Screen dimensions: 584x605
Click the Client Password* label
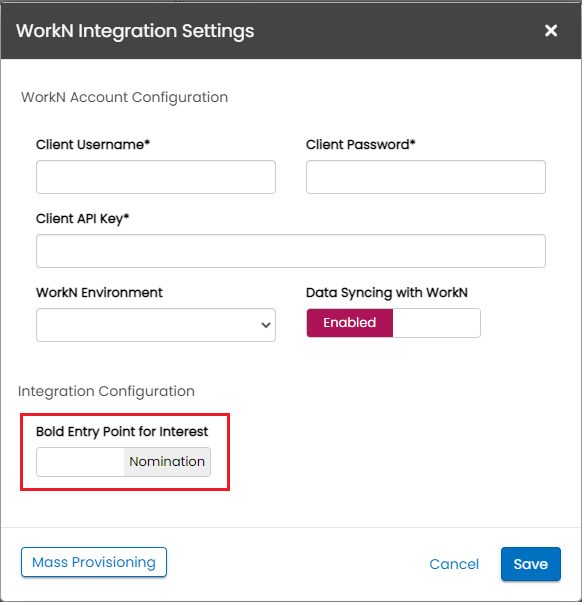(361, 145)
